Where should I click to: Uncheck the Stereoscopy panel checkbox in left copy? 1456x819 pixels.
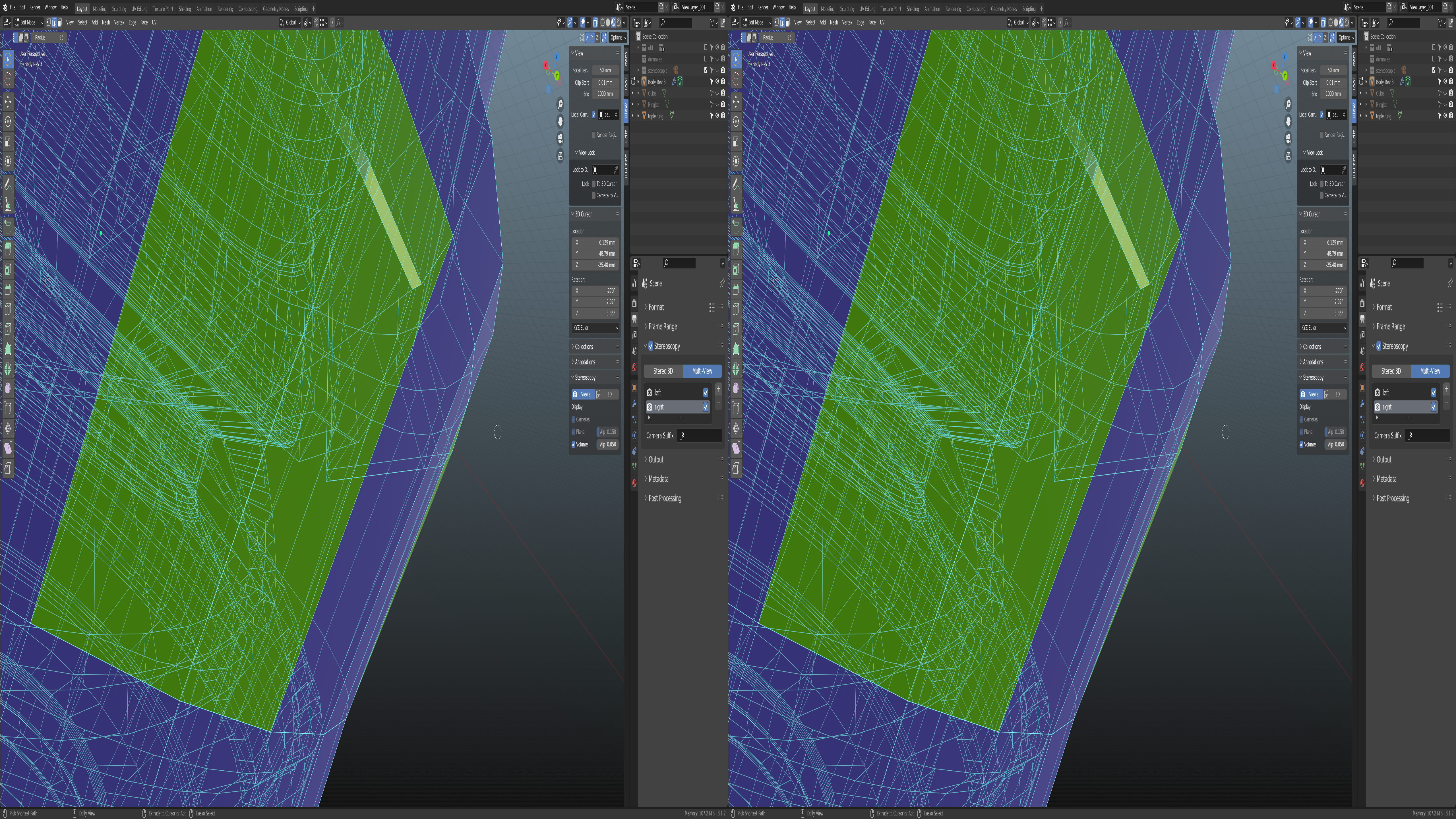(x=651, y=346)
